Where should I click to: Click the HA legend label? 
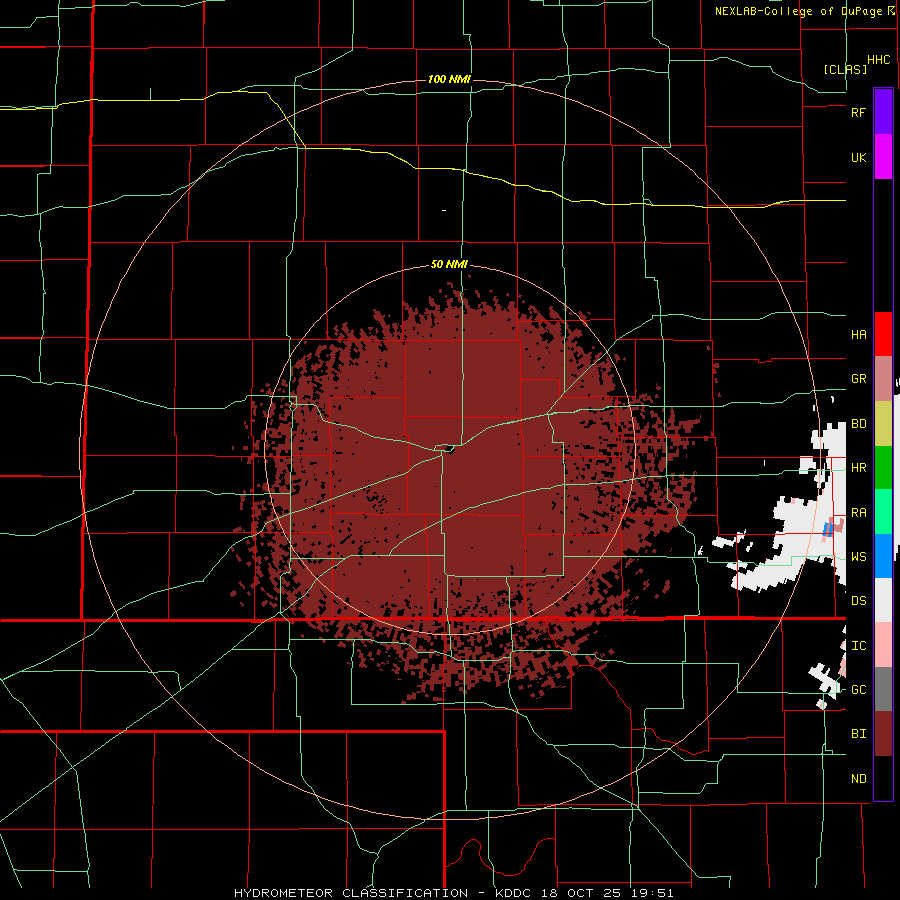click(x=858, y=335)
